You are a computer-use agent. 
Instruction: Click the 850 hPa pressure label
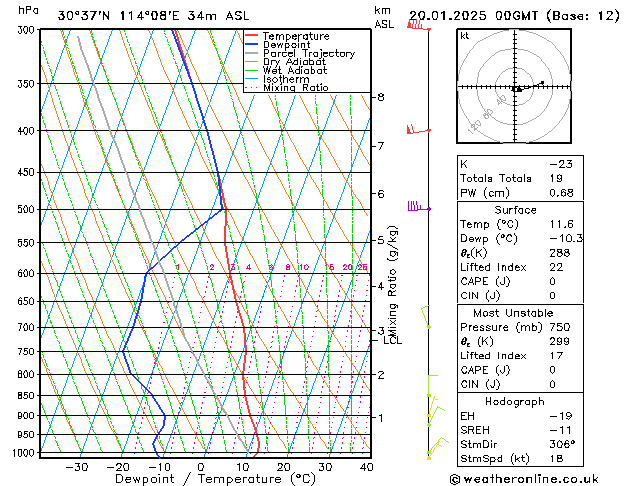(26, 395)
